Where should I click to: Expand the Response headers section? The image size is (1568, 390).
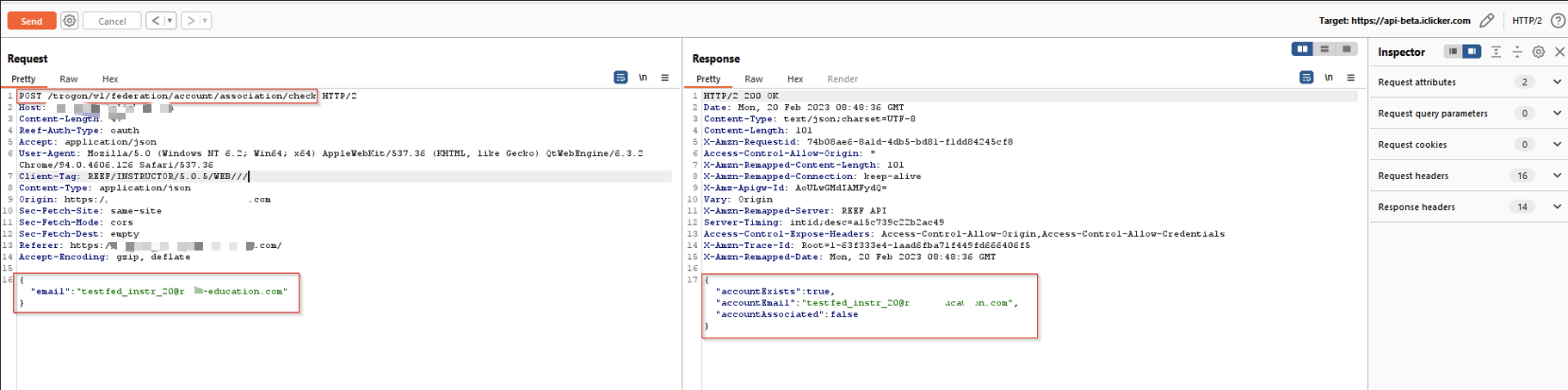[1557, 207]
